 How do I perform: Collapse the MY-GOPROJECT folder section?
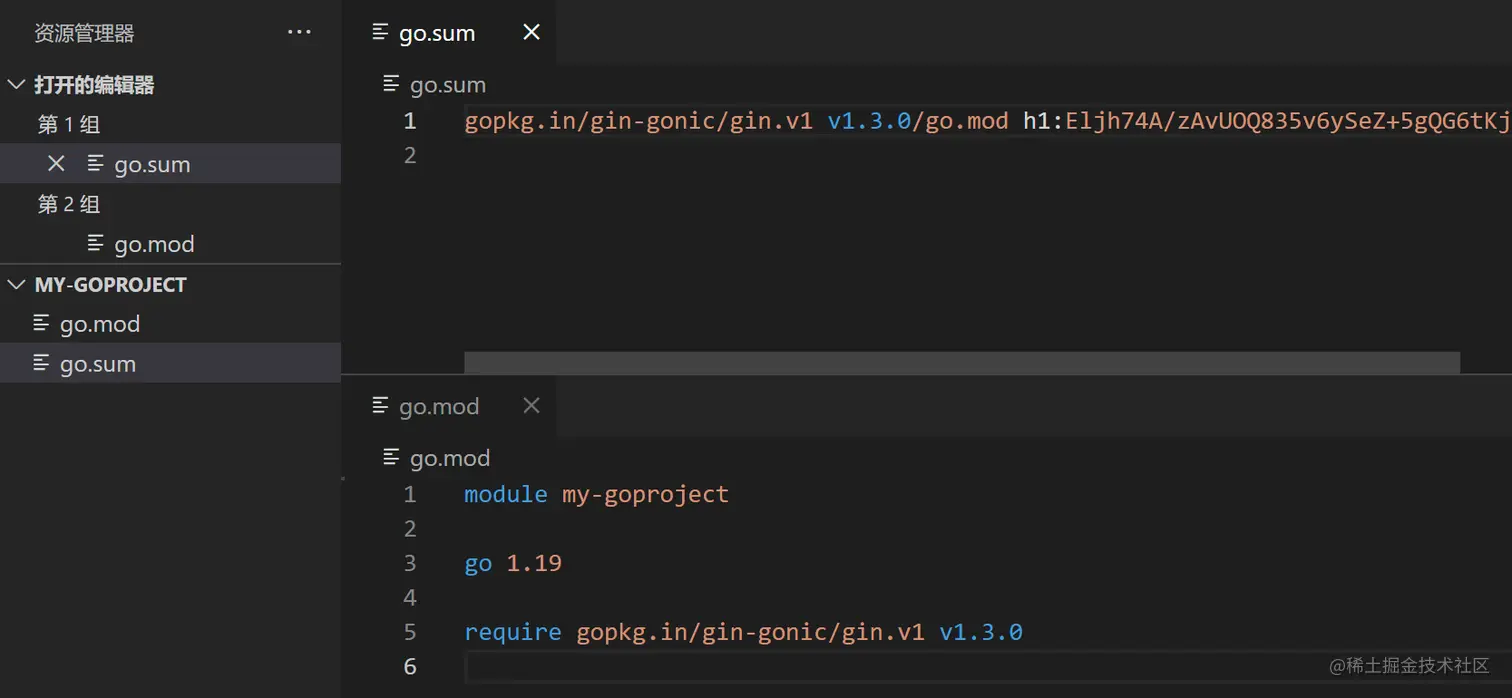16,285
